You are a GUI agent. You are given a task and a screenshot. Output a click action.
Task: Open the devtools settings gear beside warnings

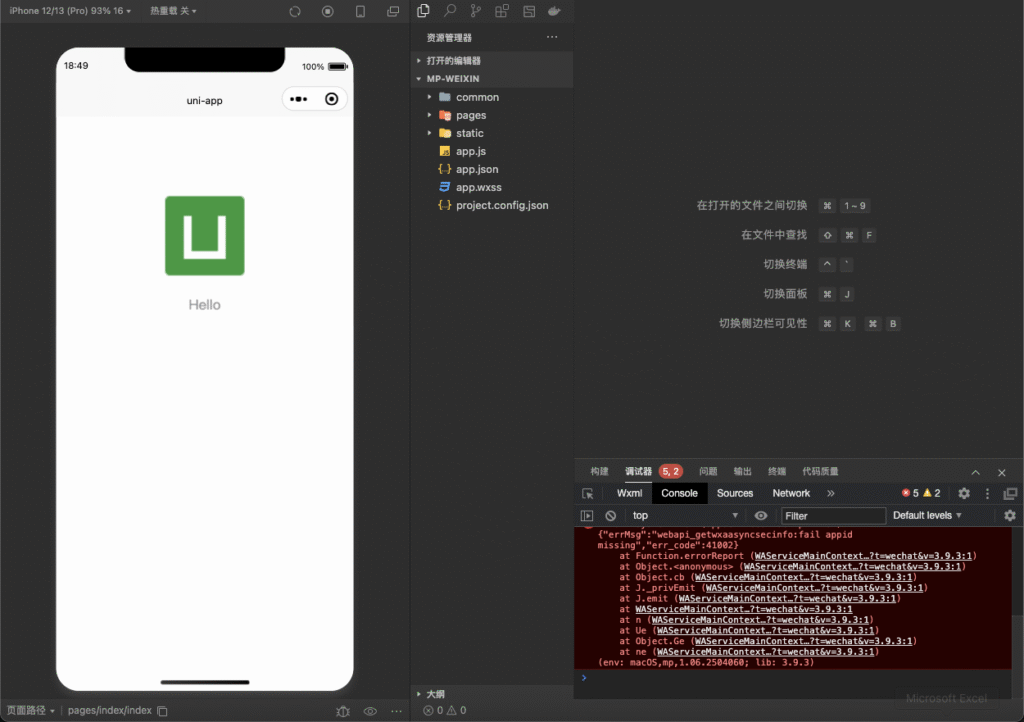tap(964, 493)
